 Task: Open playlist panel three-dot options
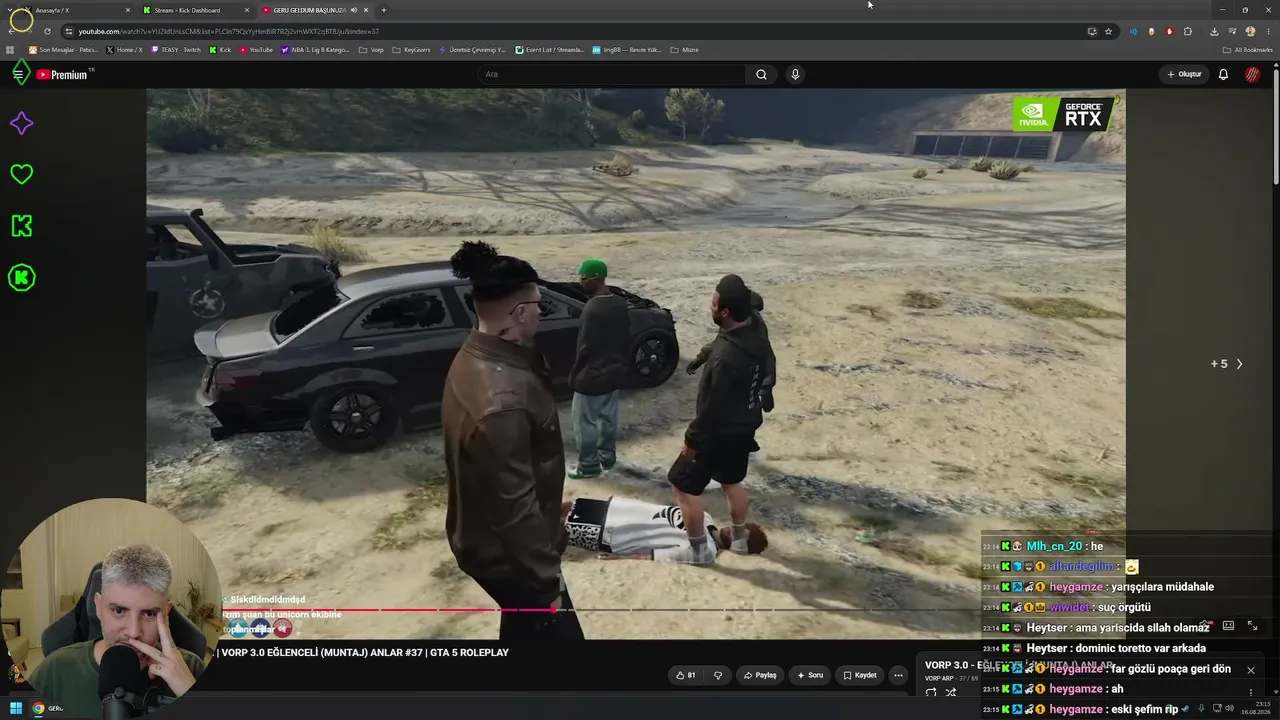tap(1250, 692)
